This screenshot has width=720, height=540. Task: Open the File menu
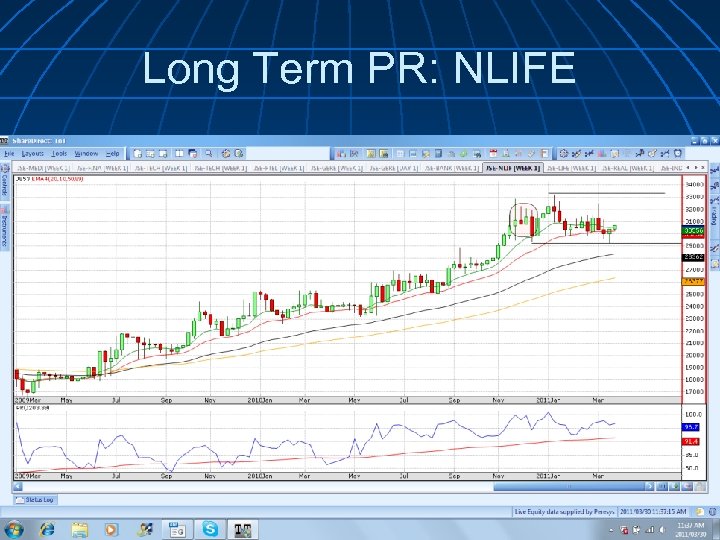point(9,154)
